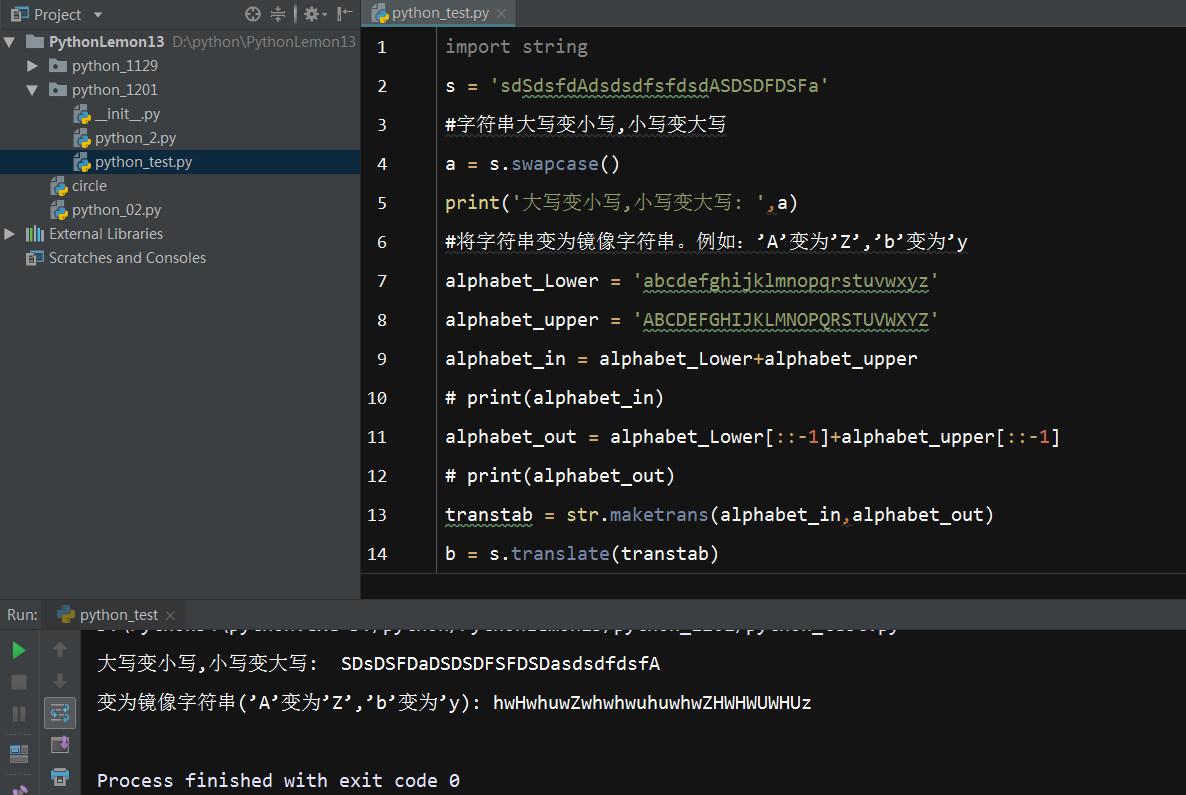Viewport: 1186px width, 795px height.
Task: Click the Scroll from Source target icon
Action: coord(253,14)
